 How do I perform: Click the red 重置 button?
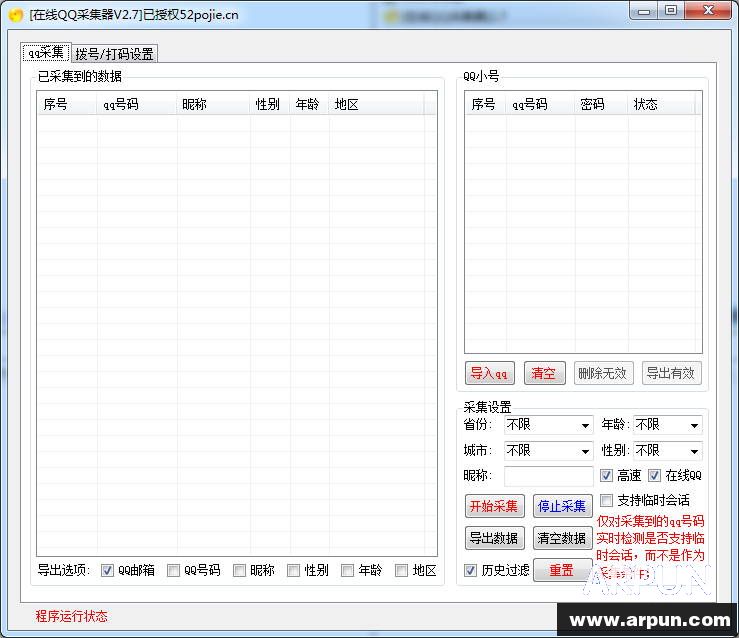point(562,570)
